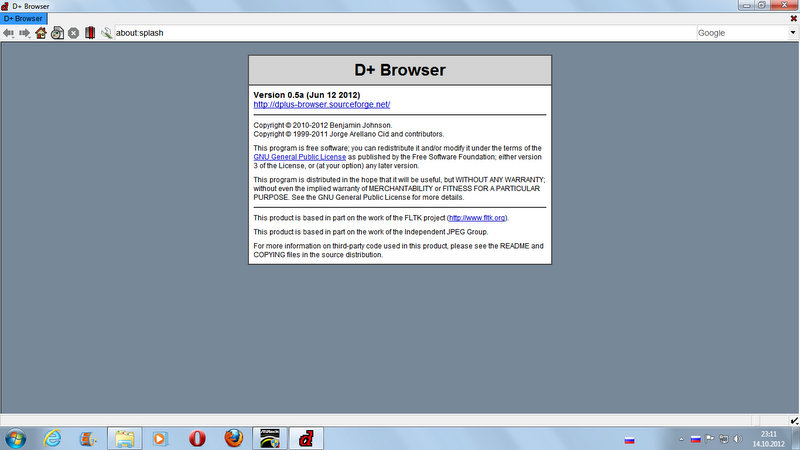Launch Internet Explorer from the taskbar
Image resolution: width=800 pixels, height=450 pixels.
[52, 438]
